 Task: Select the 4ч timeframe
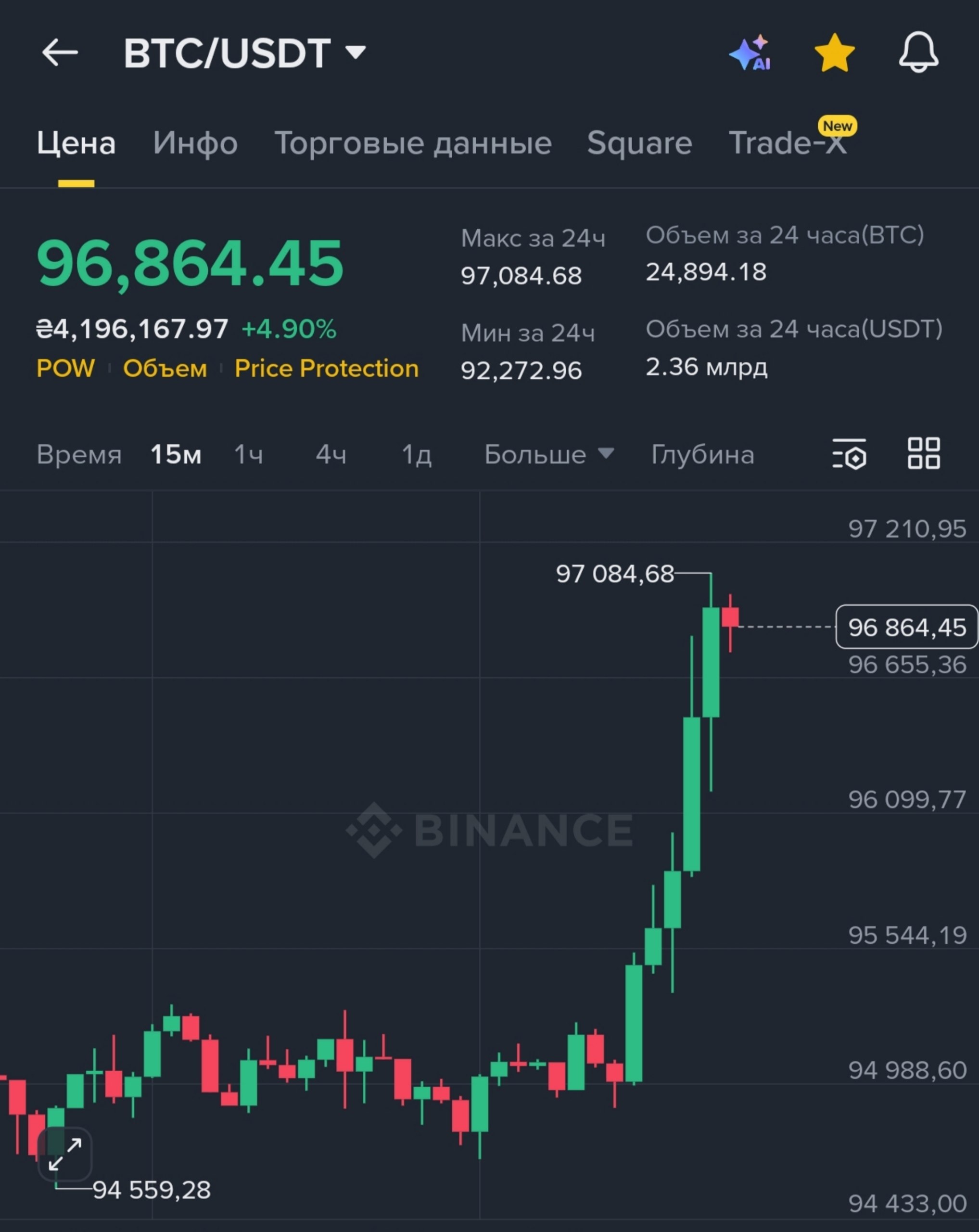pyautogui.click(x=331, y=455)
